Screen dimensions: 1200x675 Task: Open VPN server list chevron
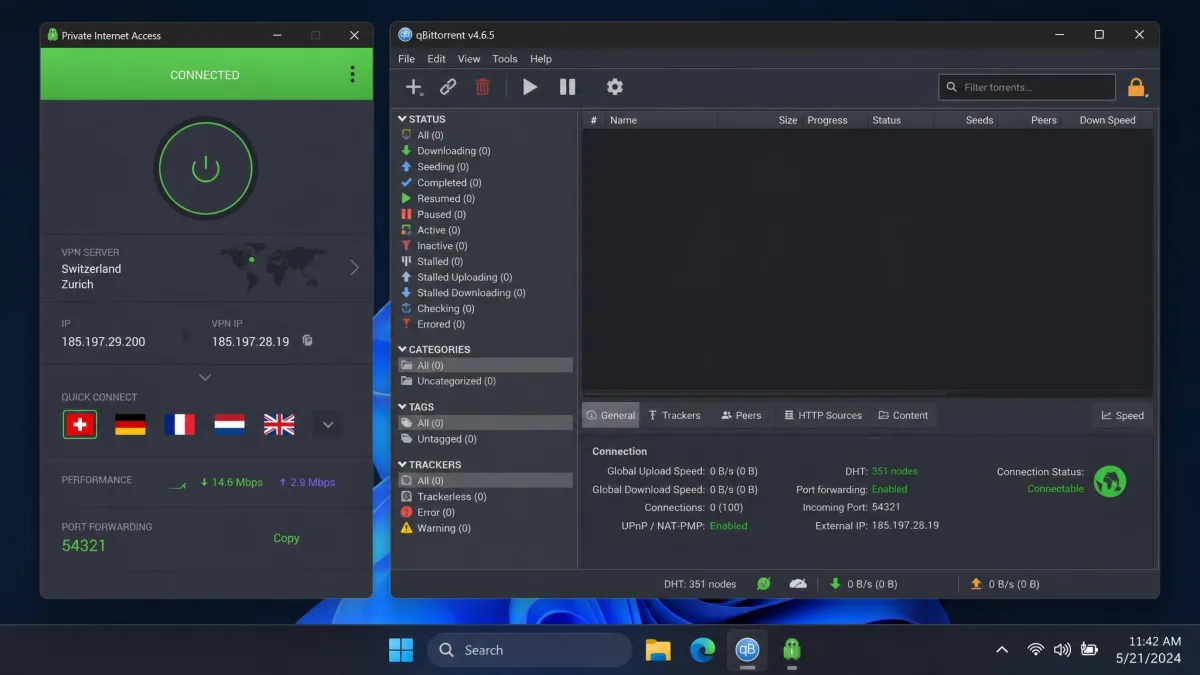point(354,268)
